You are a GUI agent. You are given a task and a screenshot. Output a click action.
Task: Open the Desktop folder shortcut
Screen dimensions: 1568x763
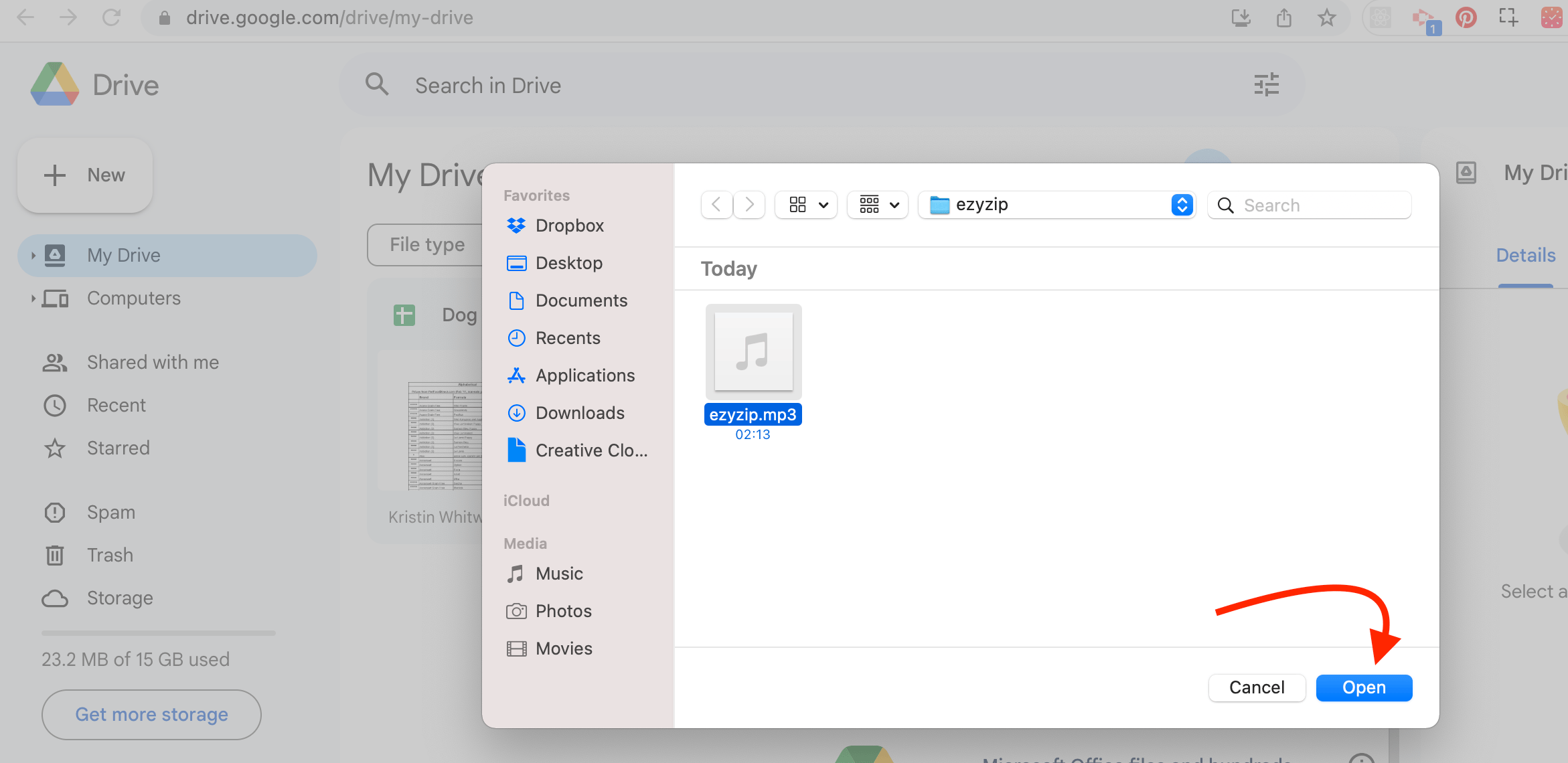[x=569, y=263]
